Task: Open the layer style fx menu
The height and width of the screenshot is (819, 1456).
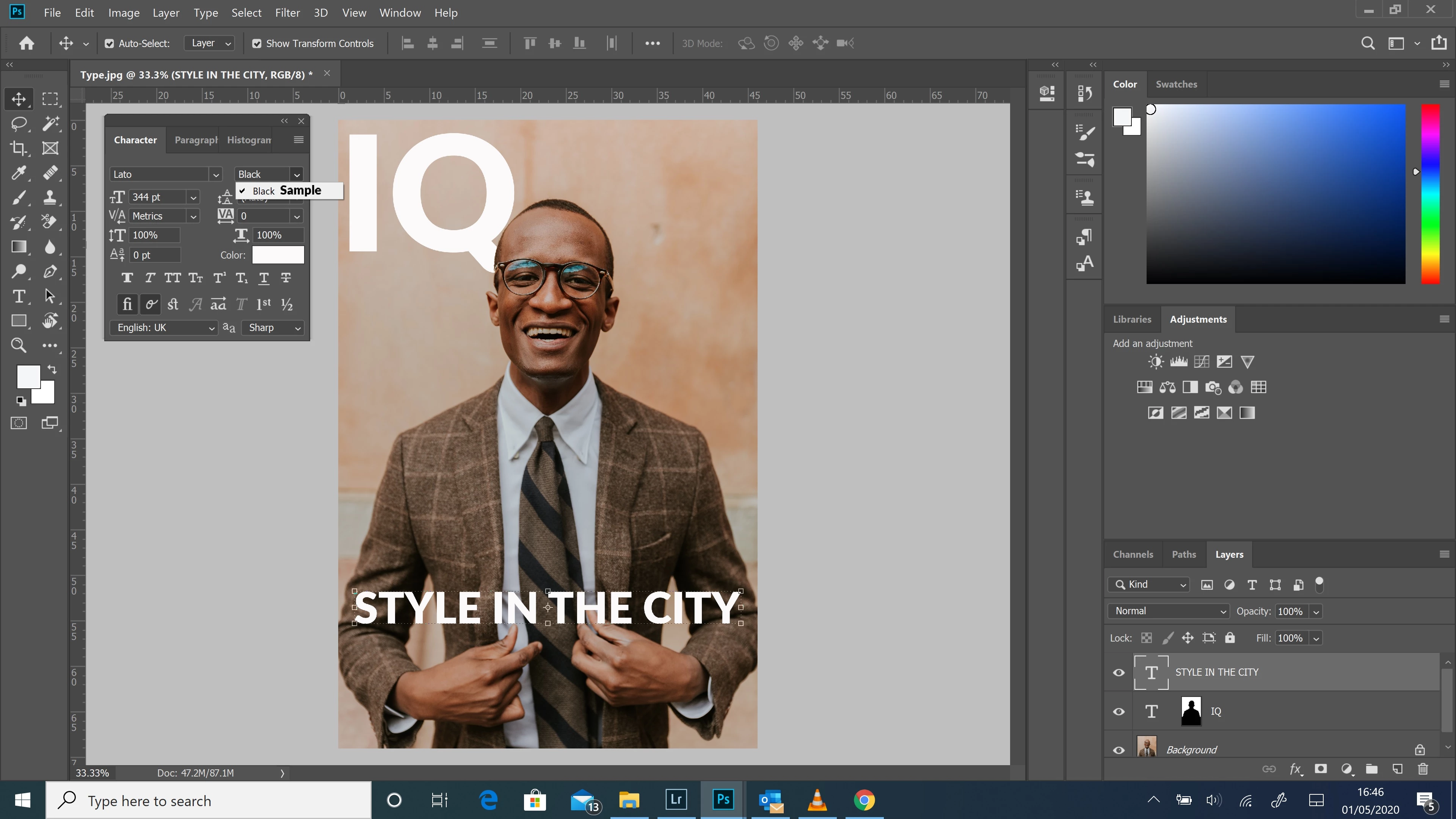Action: pyautogui.click(x=1295, y=769)
